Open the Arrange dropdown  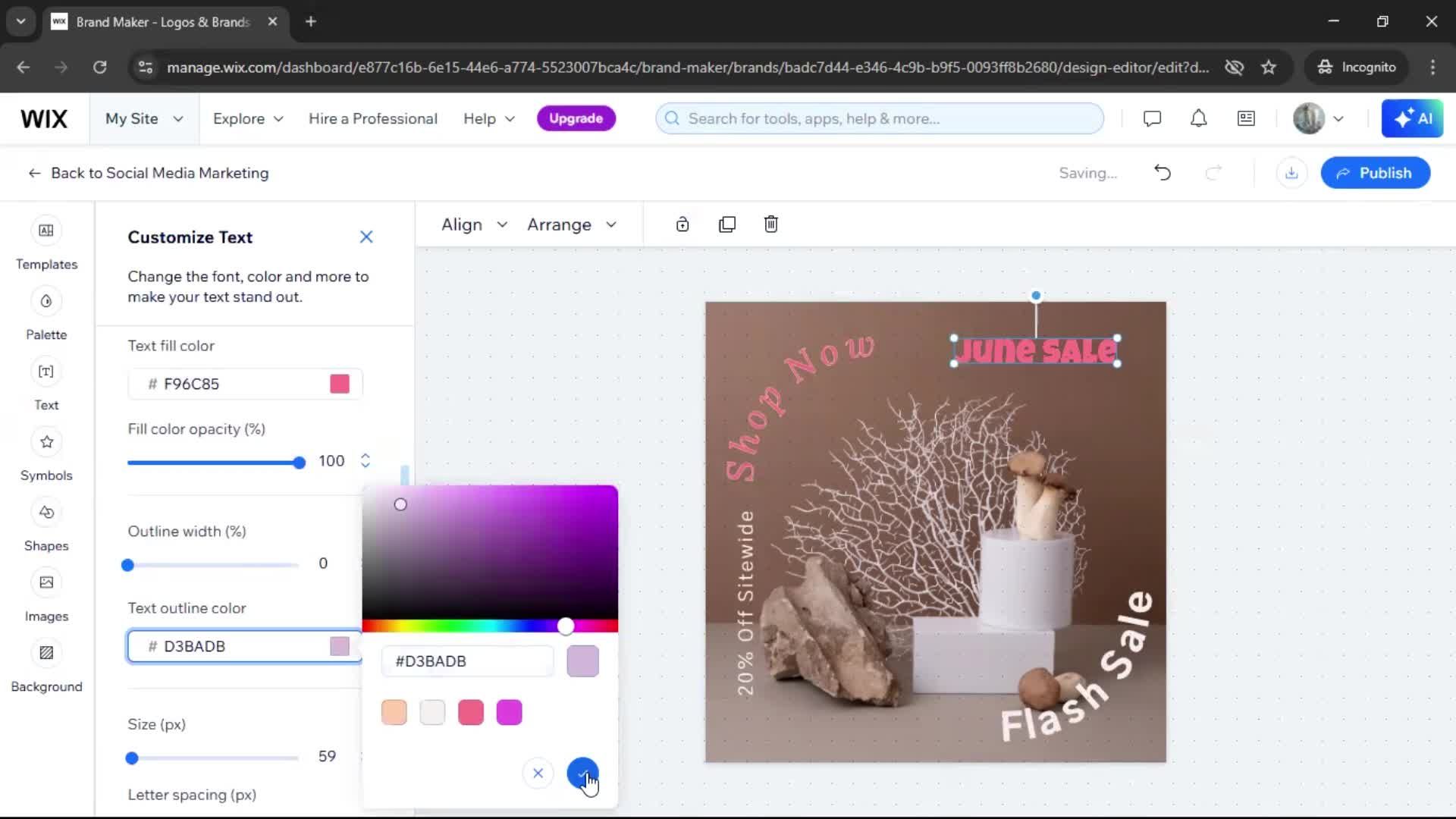pyautogui.click(x=572, y=224)
